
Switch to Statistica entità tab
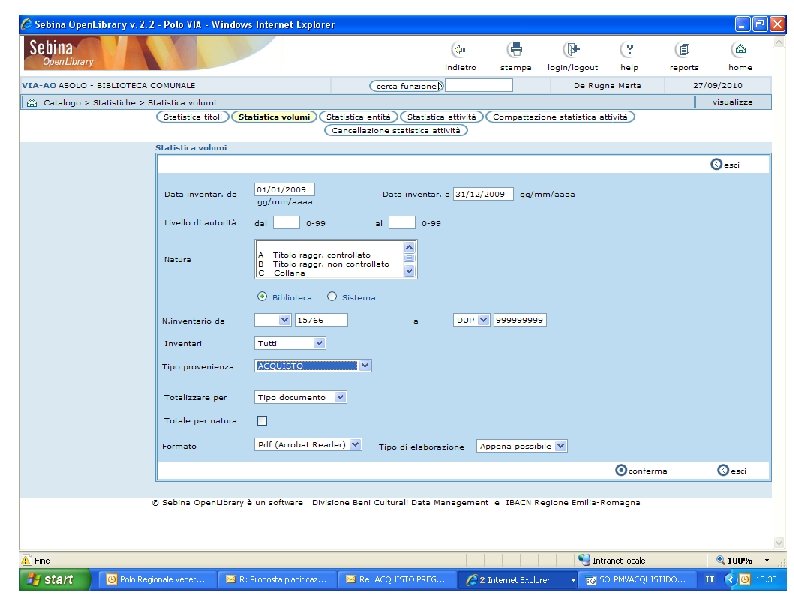coord(359,117)
